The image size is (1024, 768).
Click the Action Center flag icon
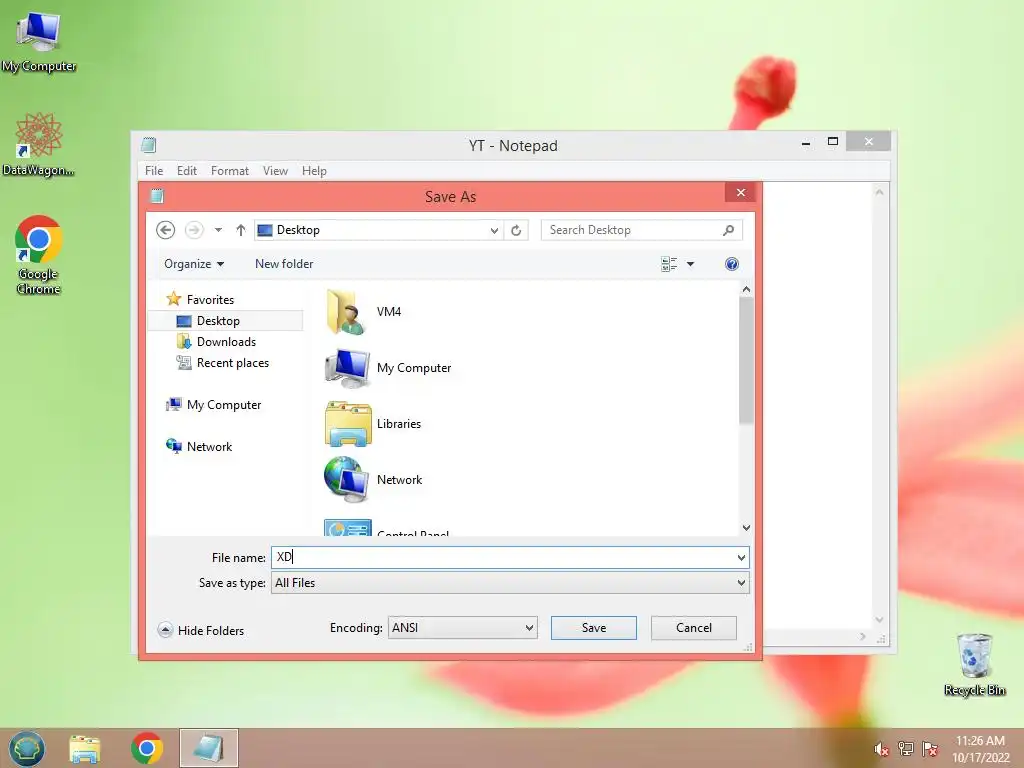930,749
